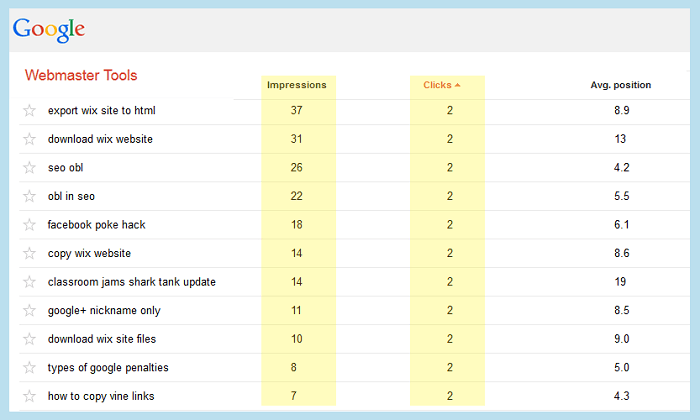The image size is (700, 420).
Task: Click the Google logo
Action: (x=49, y=29)
